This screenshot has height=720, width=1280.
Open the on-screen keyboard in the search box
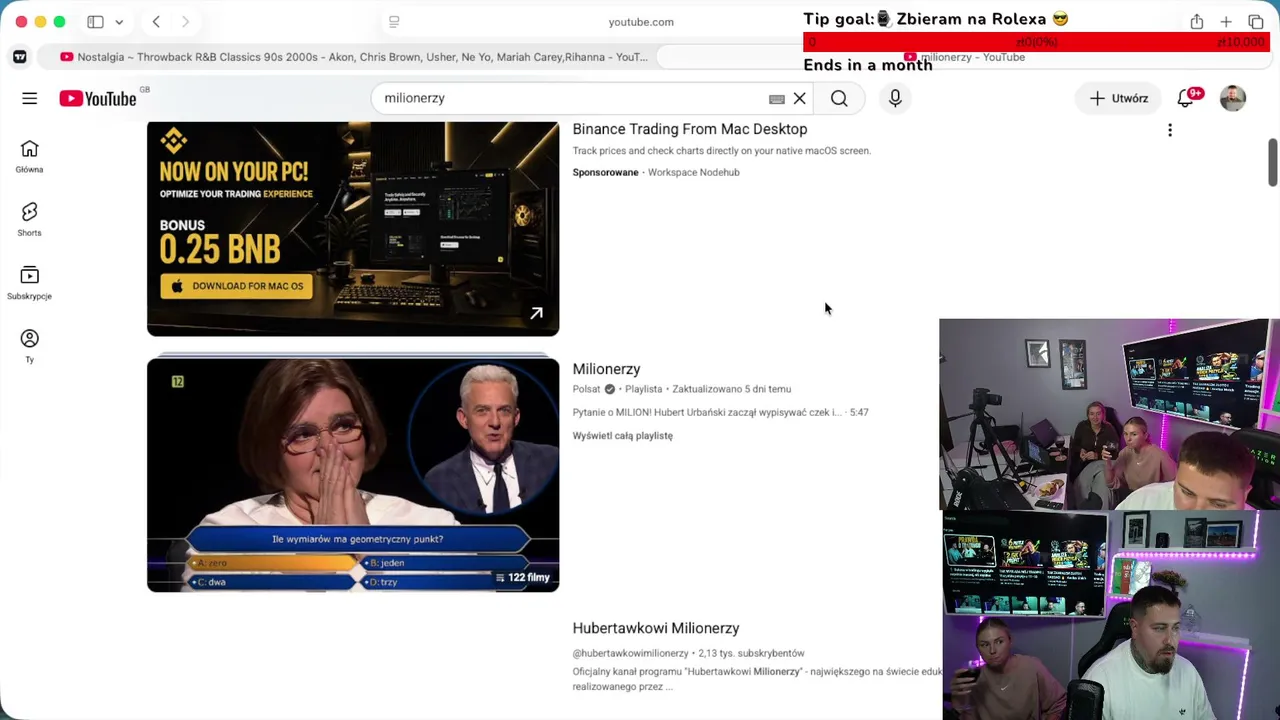point(777,99)
